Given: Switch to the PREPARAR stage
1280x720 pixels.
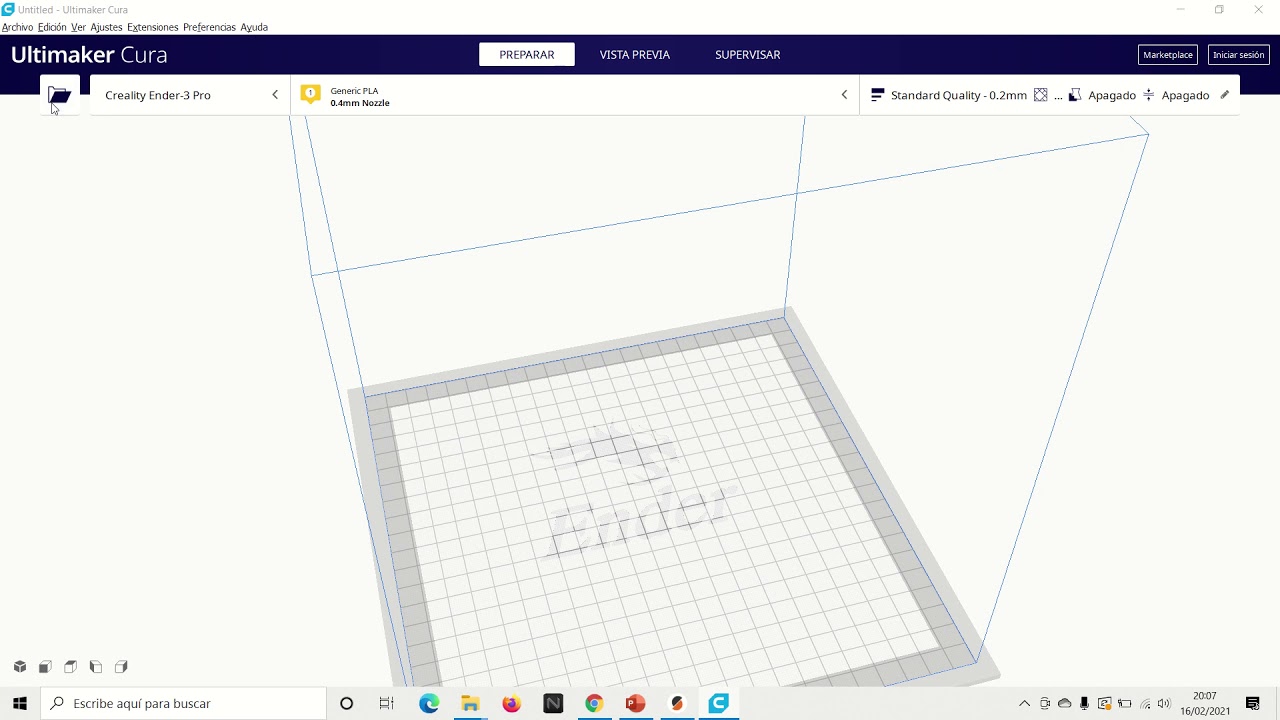Looking at the screenshot, I should tap(527, 55).
